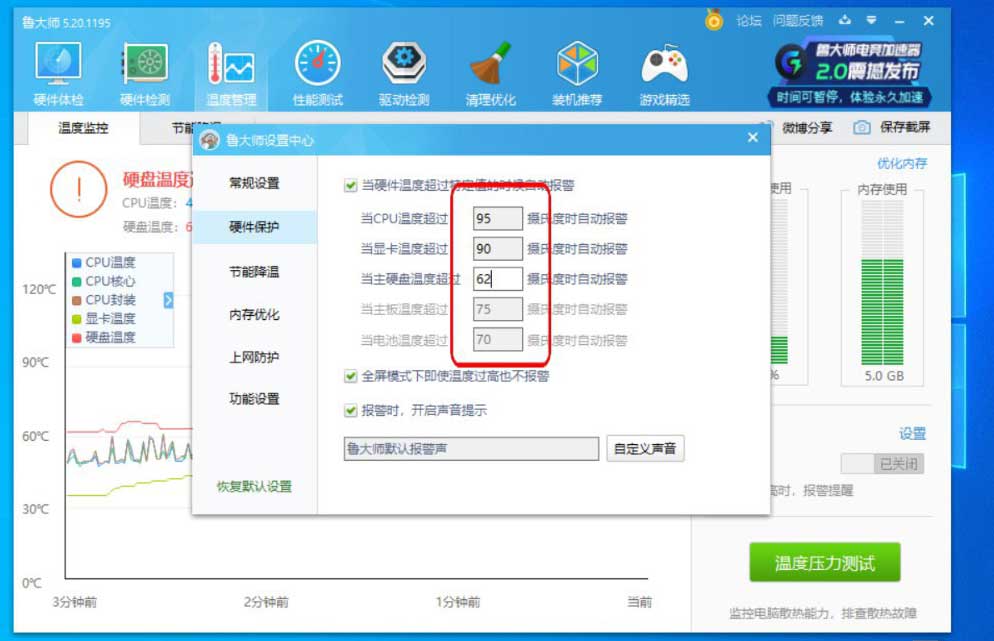Click the 电竞加速器 2.0 promotion banner
The width and height of the screenshot is (994, 641).
[x=851, y=73]
